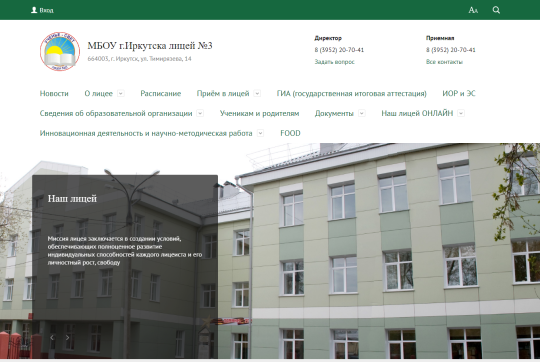540x362 pixels.
Task: Expand Инновационная деятельность menu arrow
Action: tap(260, 133)
